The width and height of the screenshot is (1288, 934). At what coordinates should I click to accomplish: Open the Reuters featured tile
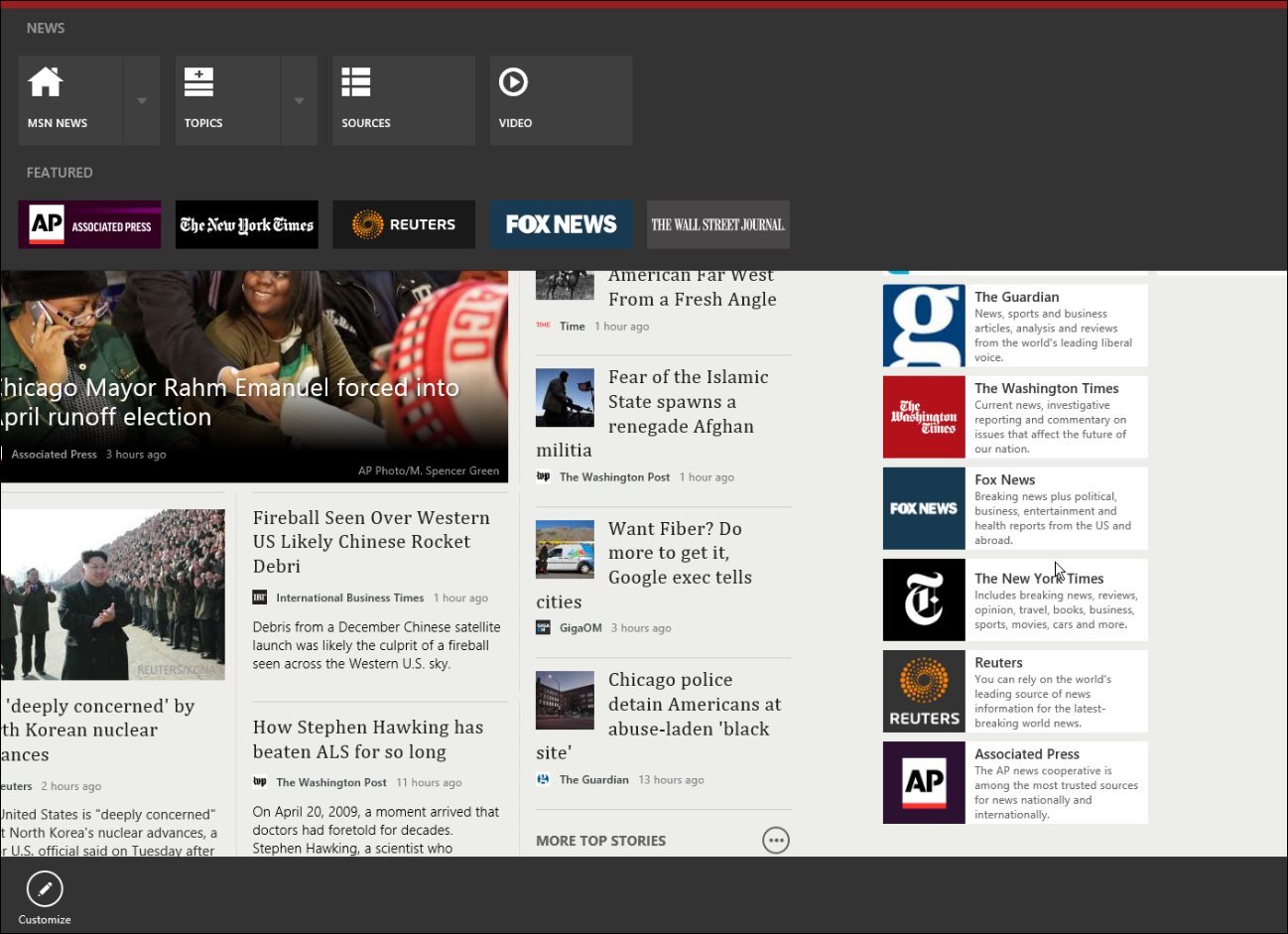point(403,224)
